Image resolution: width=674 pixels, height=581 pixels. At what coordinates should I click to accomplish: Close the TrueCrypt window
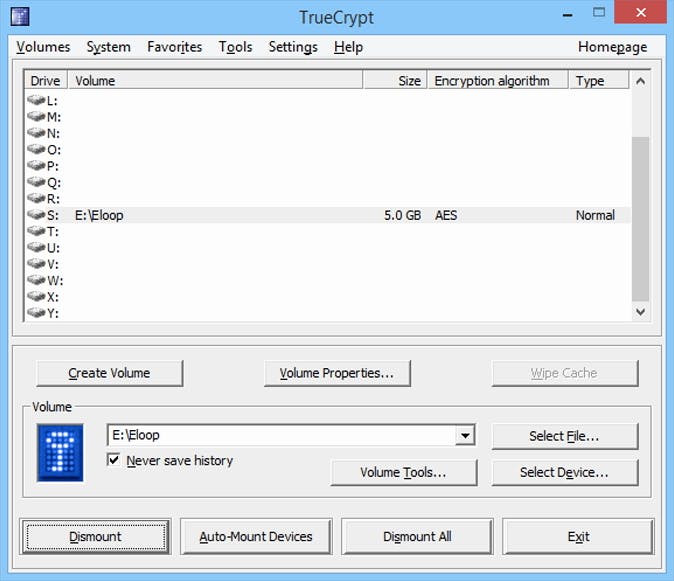pos(640,12)
